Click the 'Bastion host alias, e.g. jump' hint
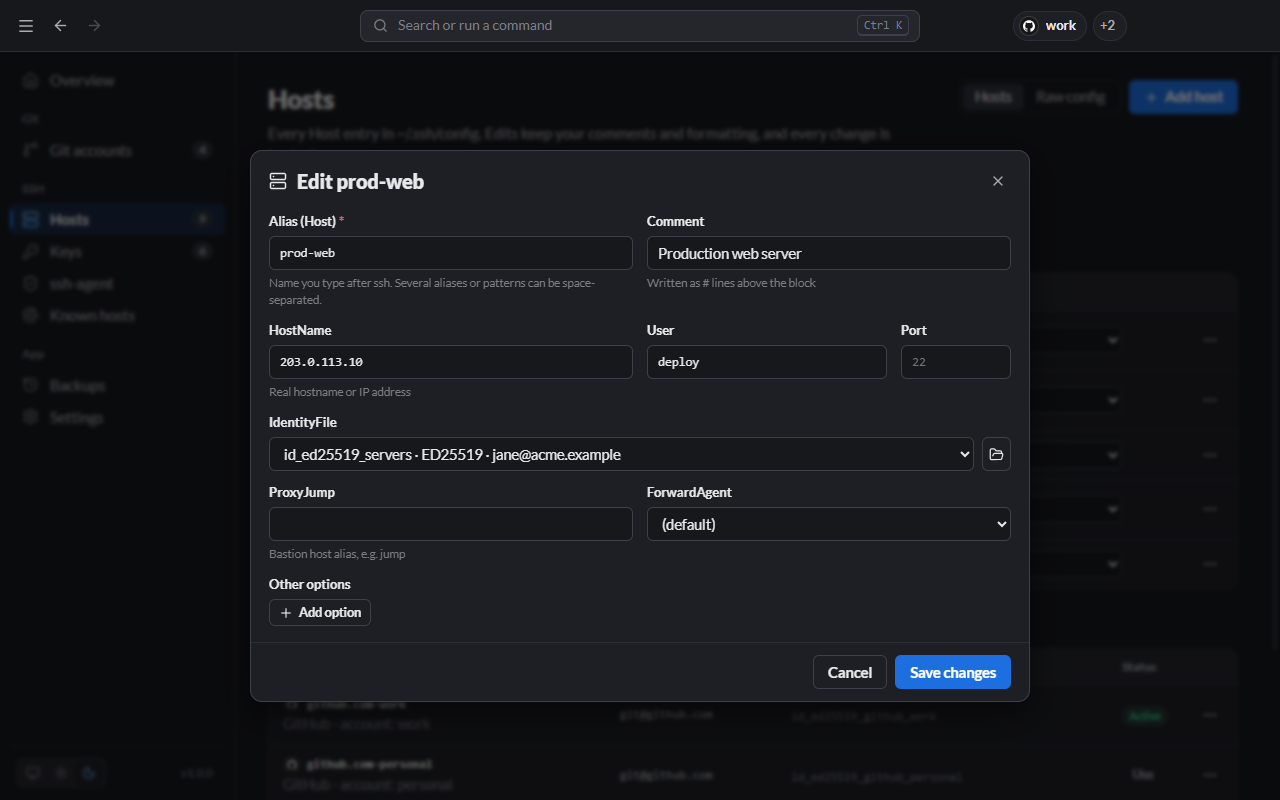The width and height of the screenshot is (1280, 800). (x=337, y=554)
